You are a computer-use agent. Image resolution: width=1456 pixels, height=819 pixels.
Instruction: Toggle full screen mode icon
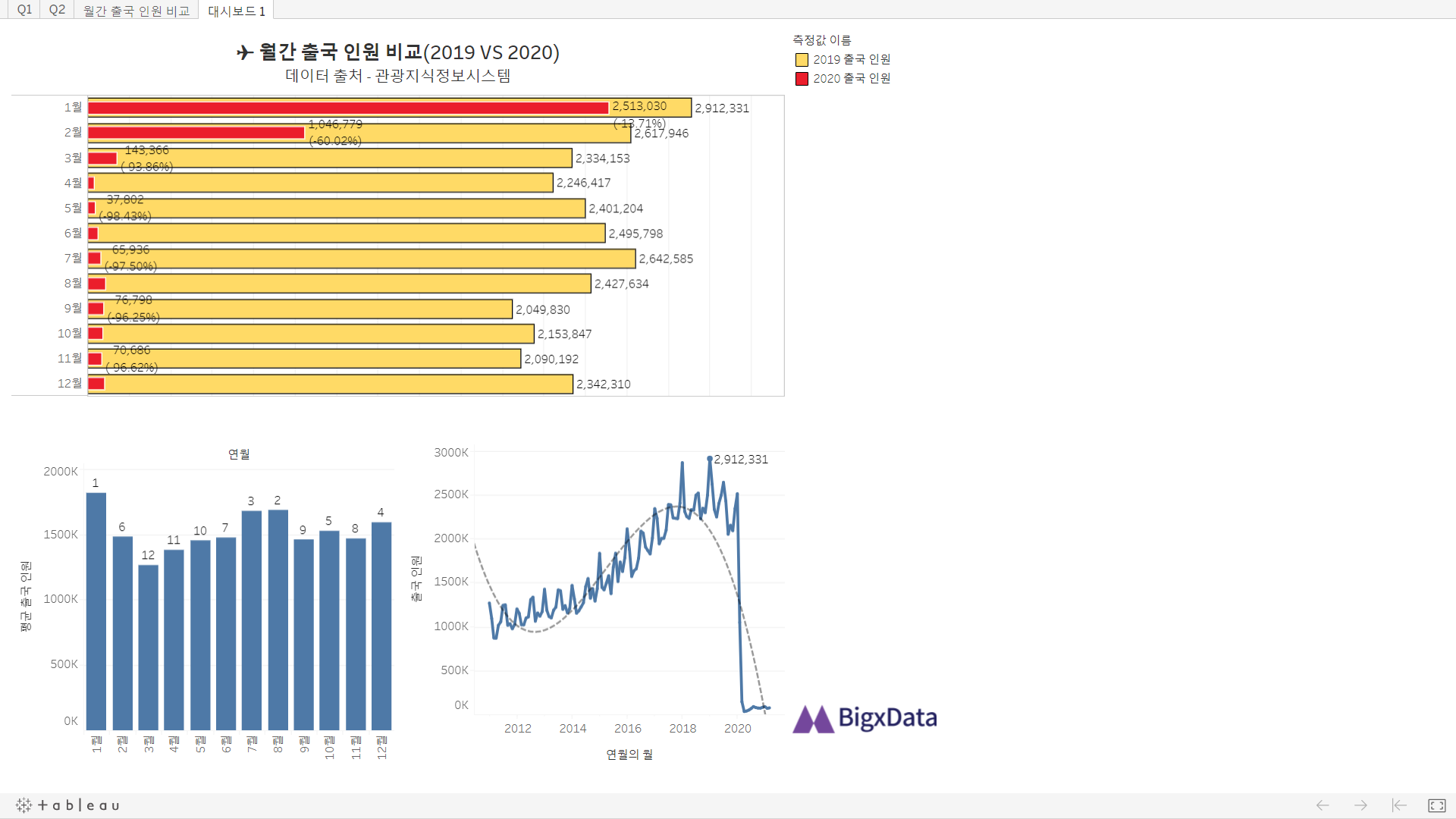tap(1437, 805)
